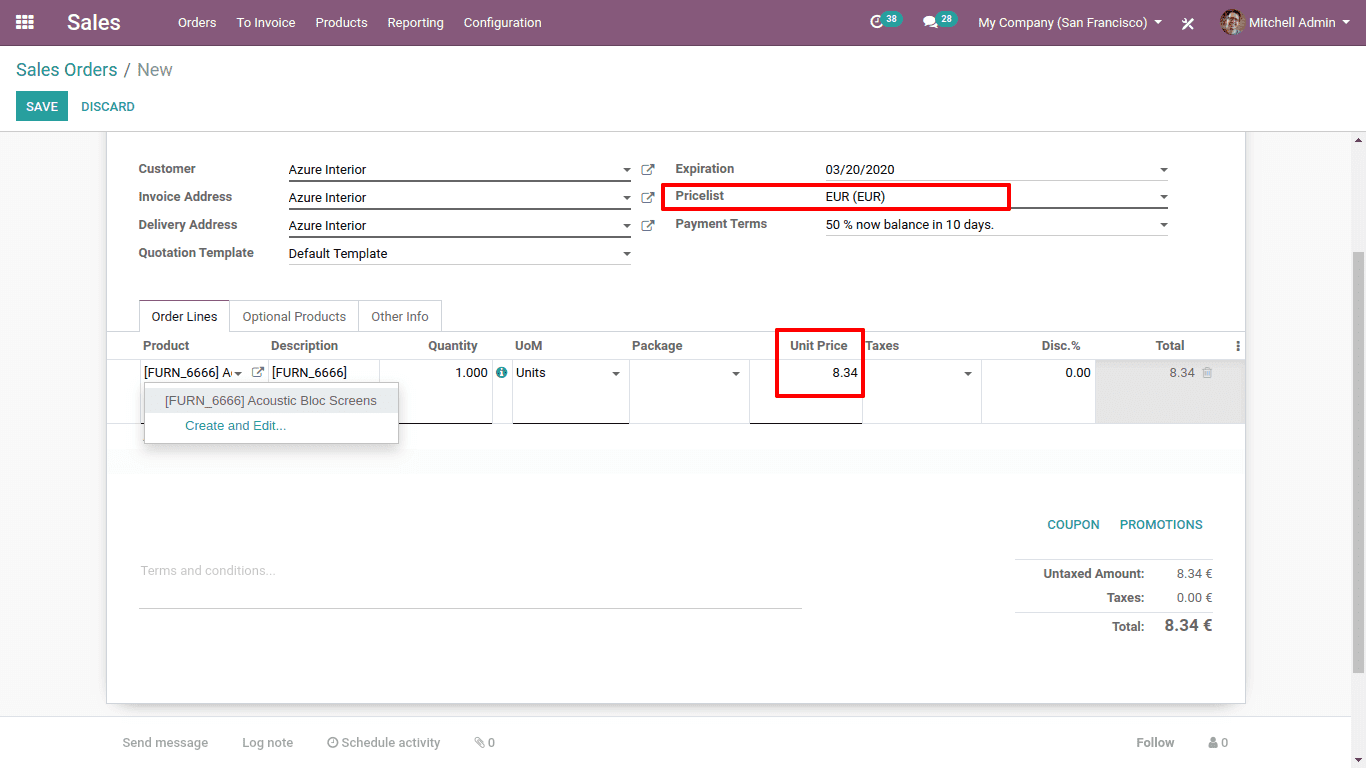Open the Orders menu
The height and width of the screenshot is (768, 1366).
point(197,22)
